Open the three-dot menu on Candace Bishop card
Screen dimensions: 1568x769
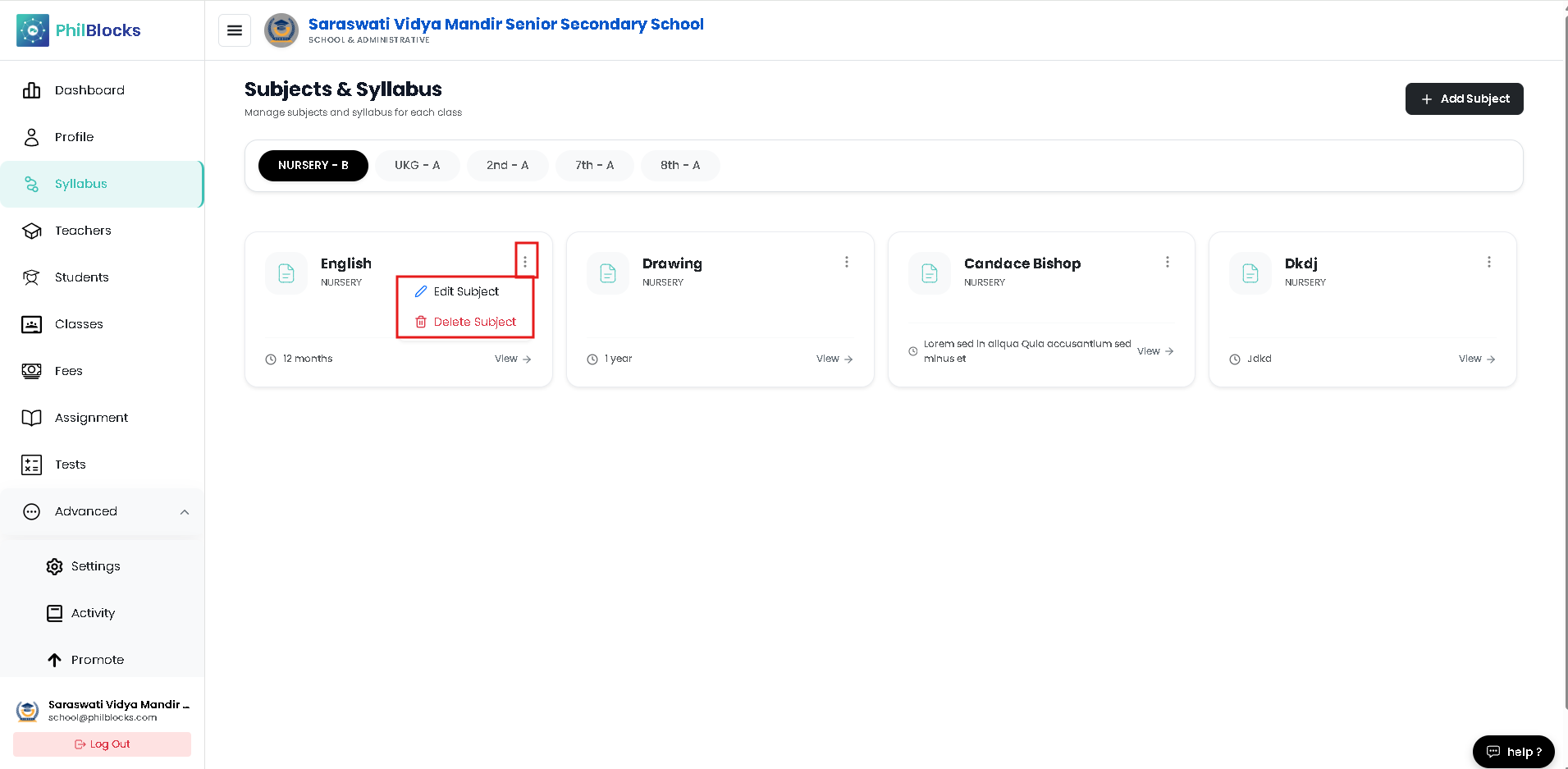[x=1167, y=262]
